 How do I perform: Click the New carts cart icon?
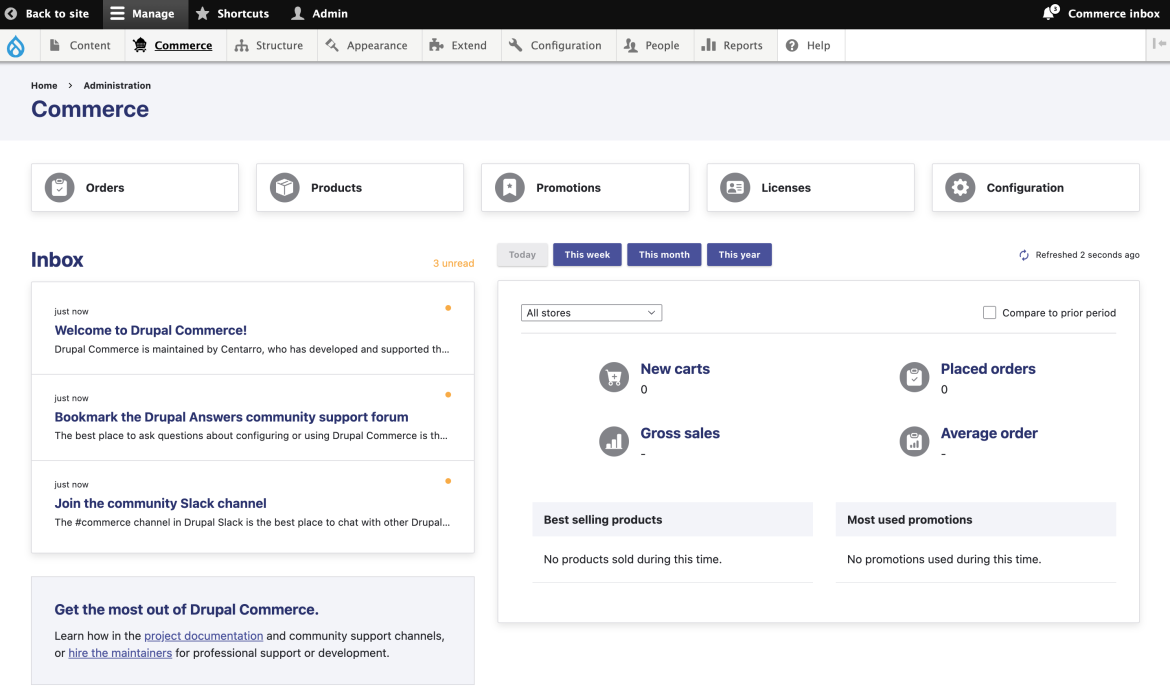(613, 377)
